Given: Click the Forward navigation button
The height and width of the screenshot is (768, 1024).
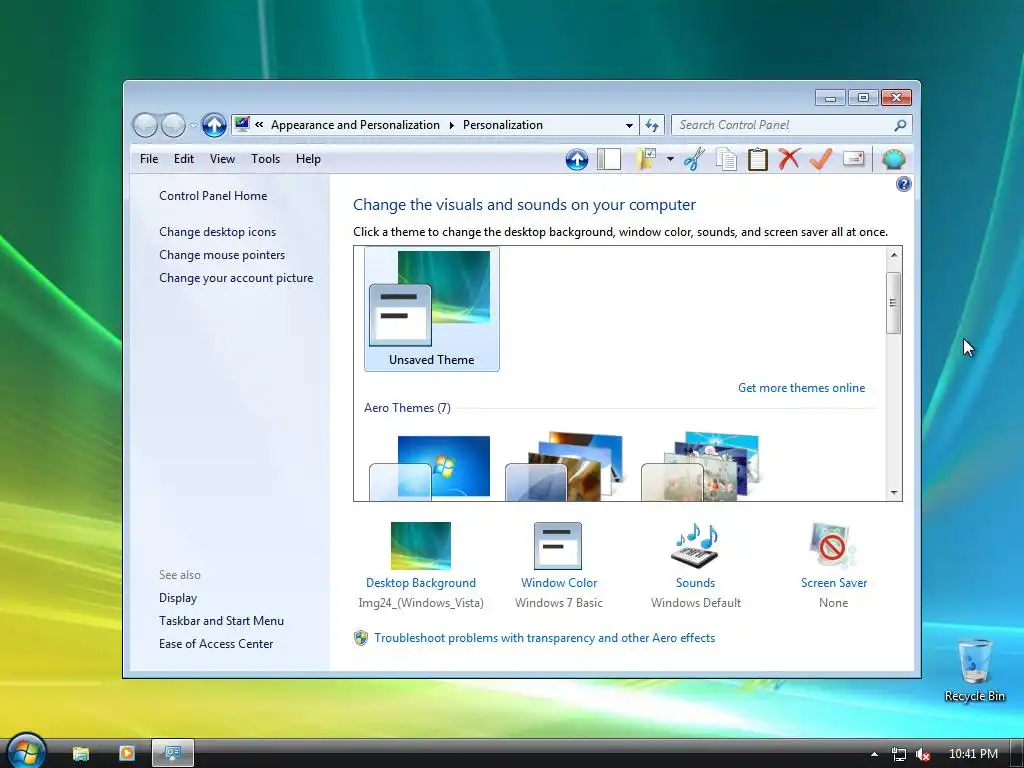Looking at the screenshot, I should (173, 125).
